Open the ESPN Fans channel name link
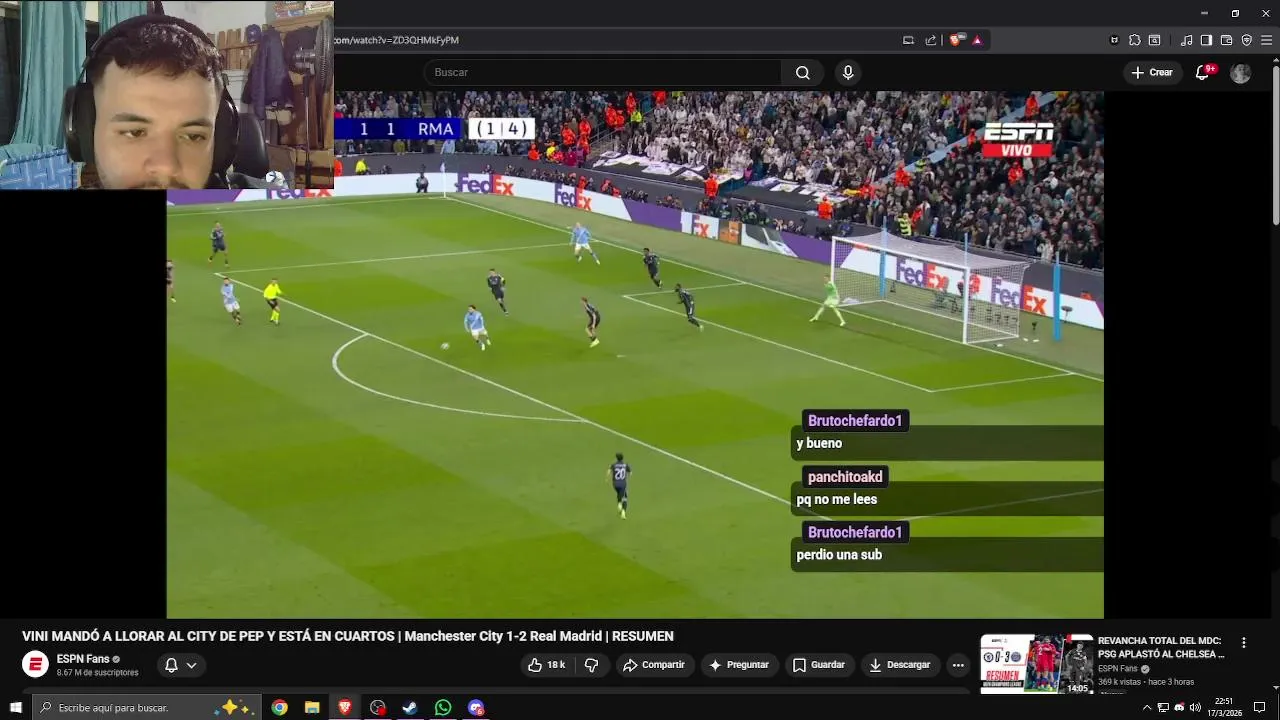Image resolution: width=1280 pixels, height=720 pixels. tap(83, 659)
